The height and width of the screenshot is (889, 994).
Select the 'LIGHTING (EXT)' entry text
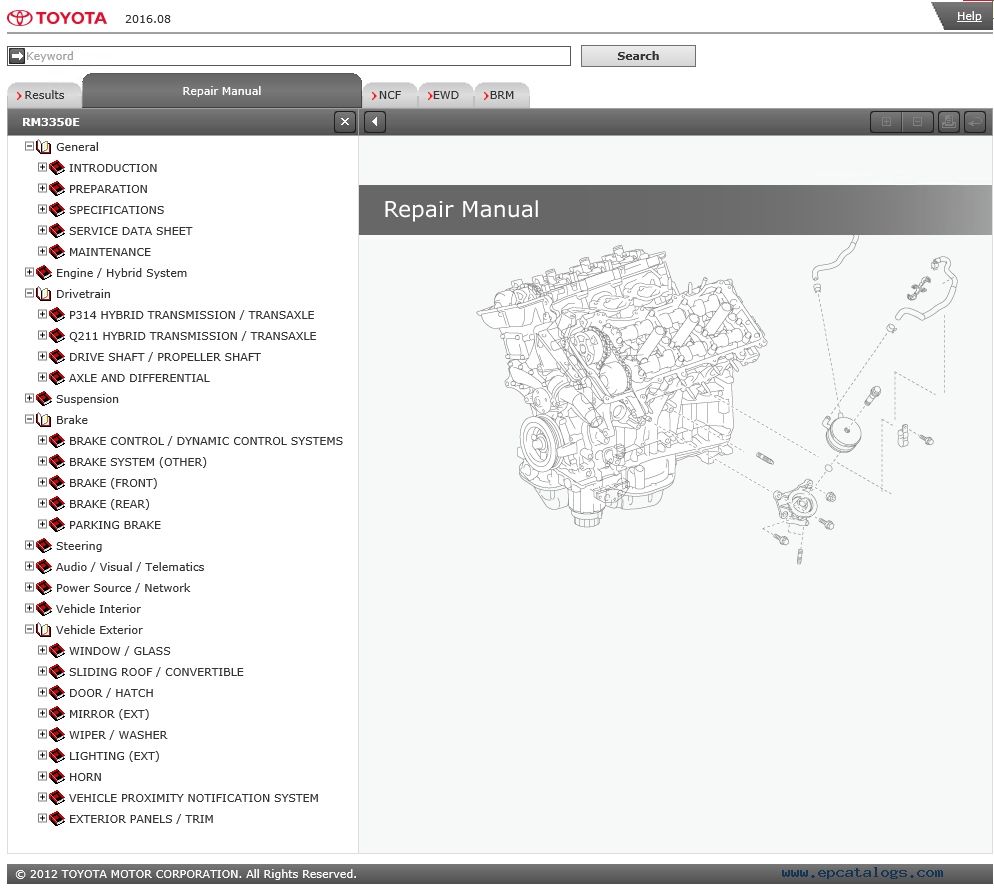click(114, 756)
